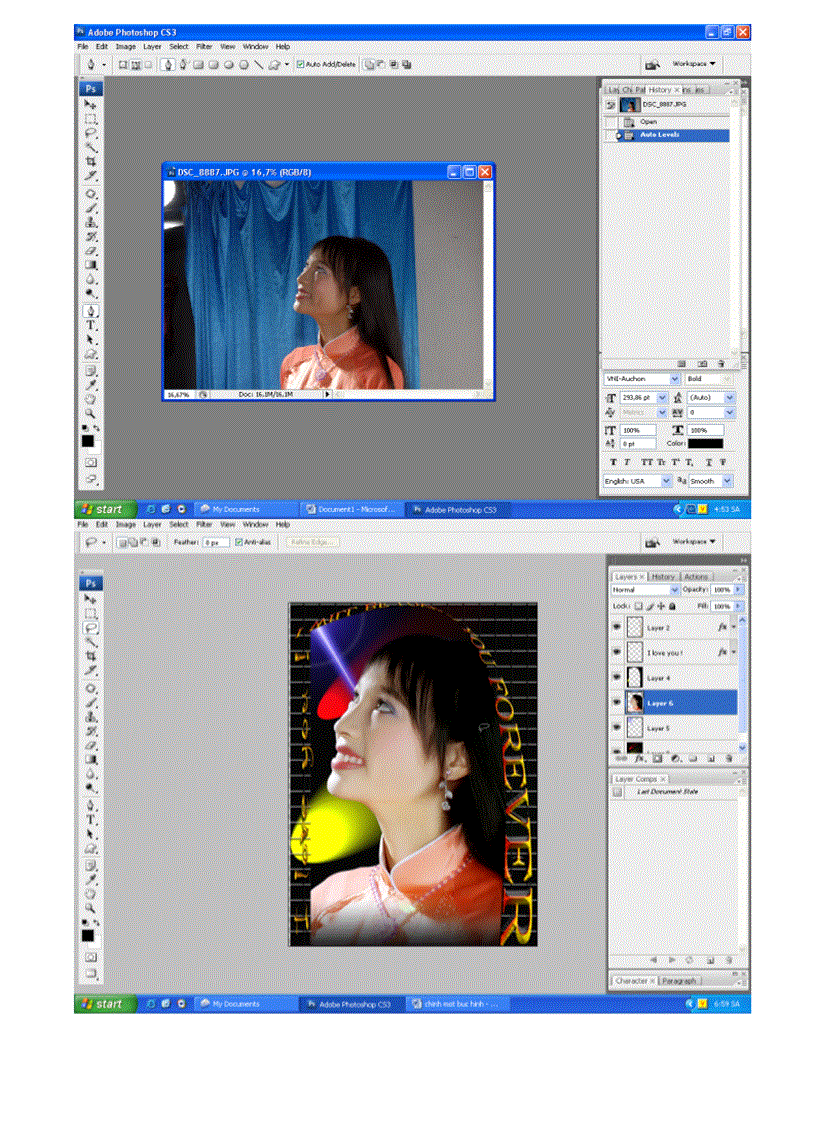Open layer styles via the fx icon
This screenshot has width=816, height=1123.
[x=639, y=758]
